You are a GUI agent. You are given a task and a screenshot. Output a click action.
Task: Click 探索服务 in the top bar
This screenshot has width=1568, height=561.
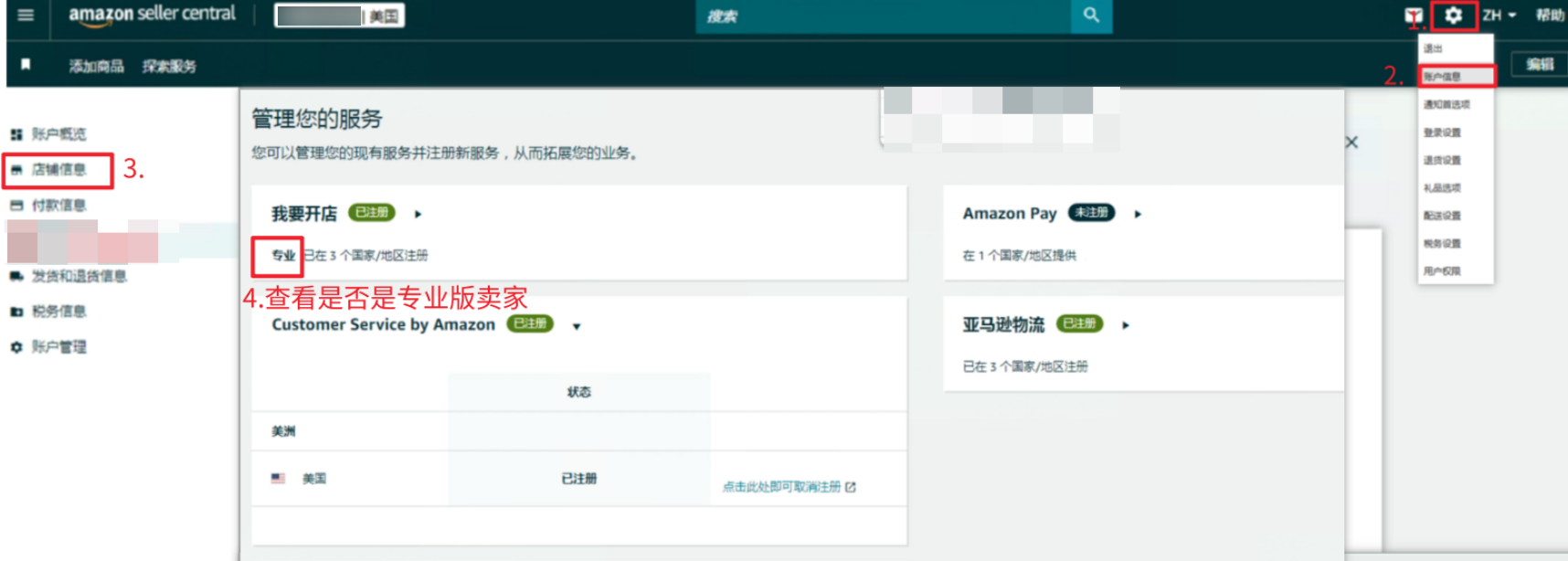169,66
